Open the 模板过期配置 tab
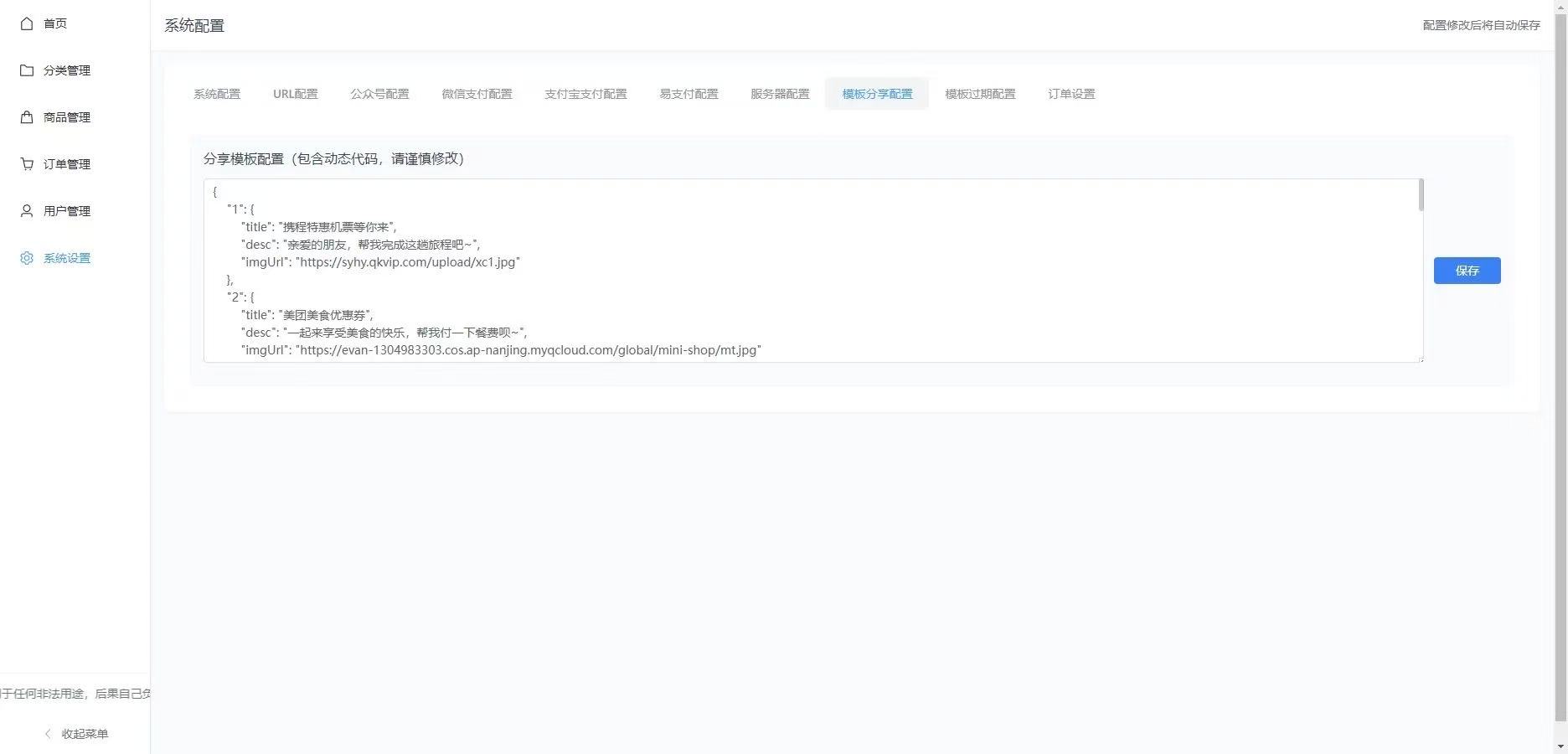This screenshot has height=754, width=1568. click(x=980, y=94)
